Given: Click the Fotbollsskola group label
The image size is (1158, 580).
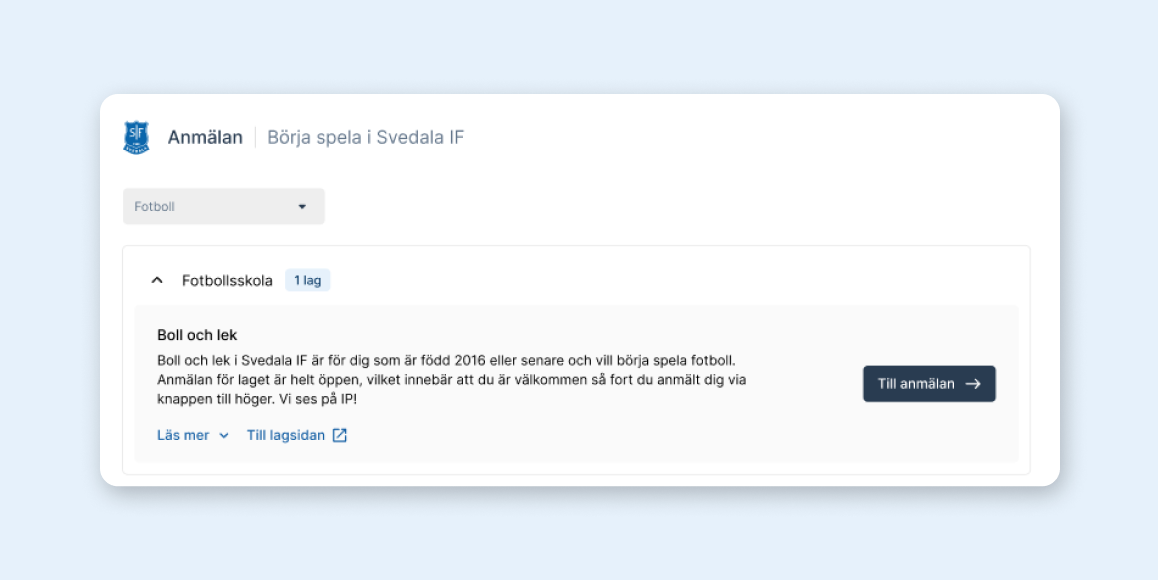Looking at the screenshot, I should click(x=227, y=281).
